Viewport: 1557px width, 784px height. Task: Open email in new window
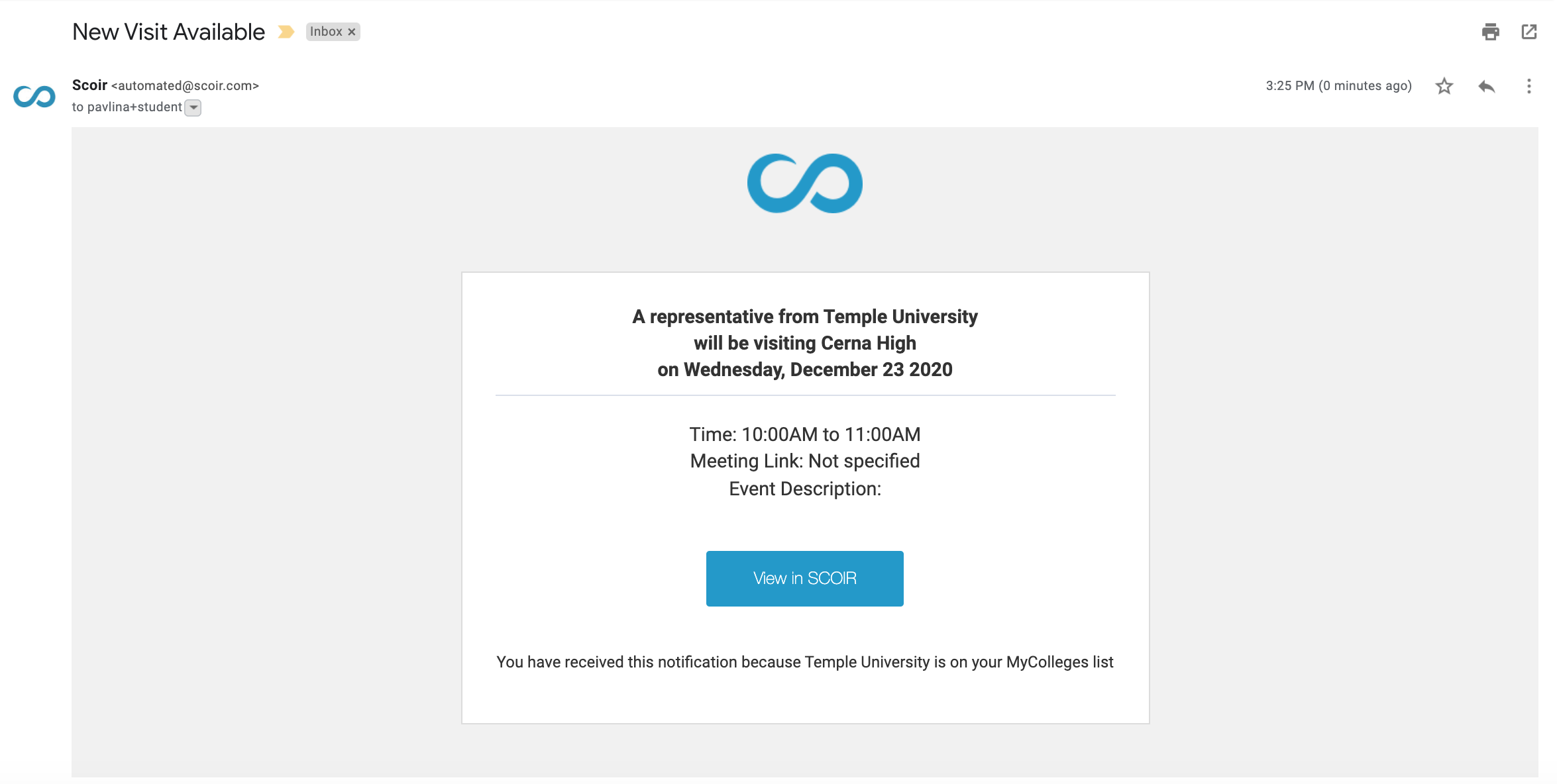coord(1529,32)
